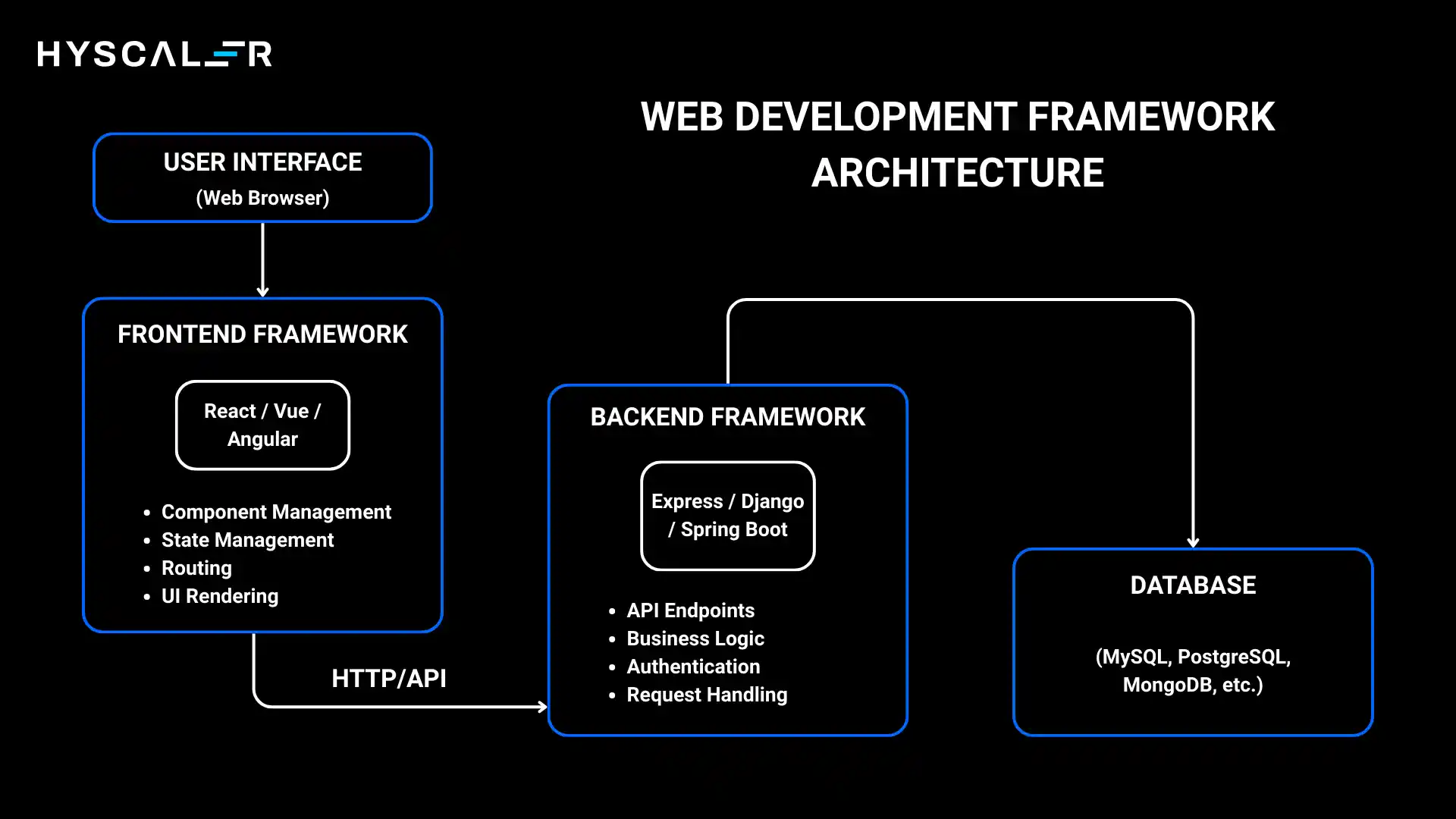Screen dimensions: 1456x819
Task: Open the Routing list entry
Action: [196, 568]
